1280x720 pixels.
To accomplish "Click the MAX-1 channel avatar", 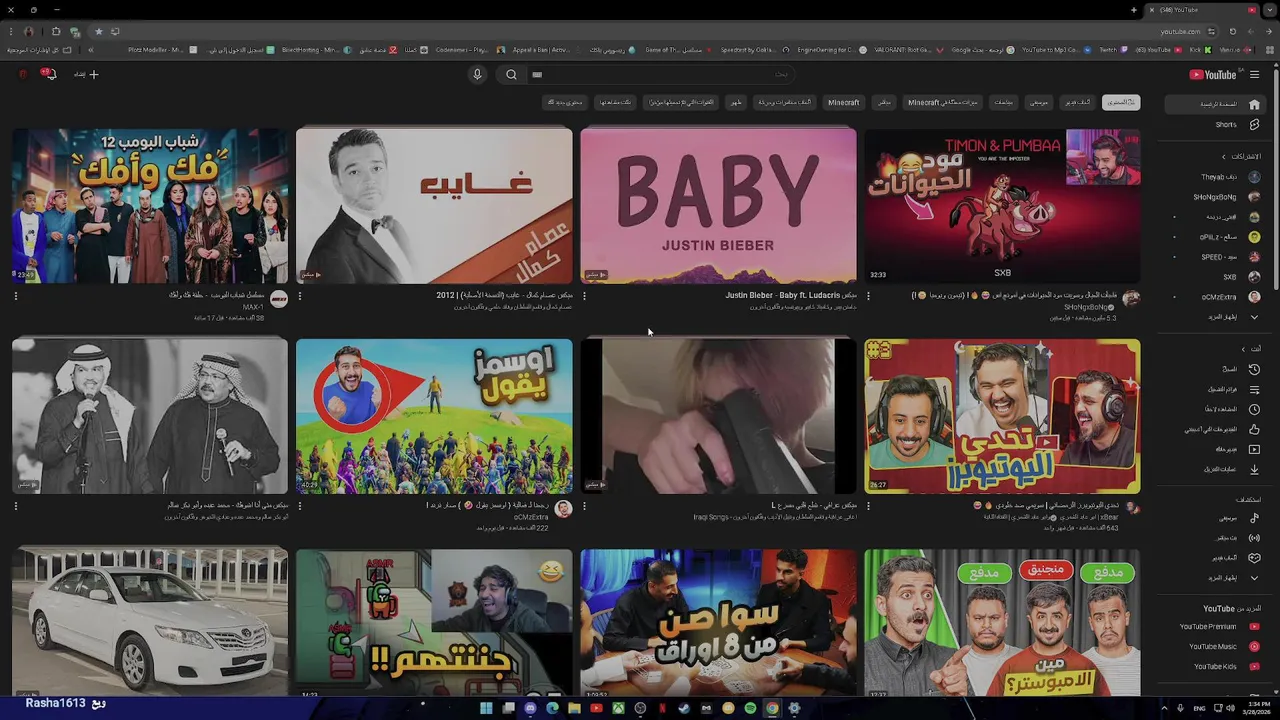I will point(279,299).
